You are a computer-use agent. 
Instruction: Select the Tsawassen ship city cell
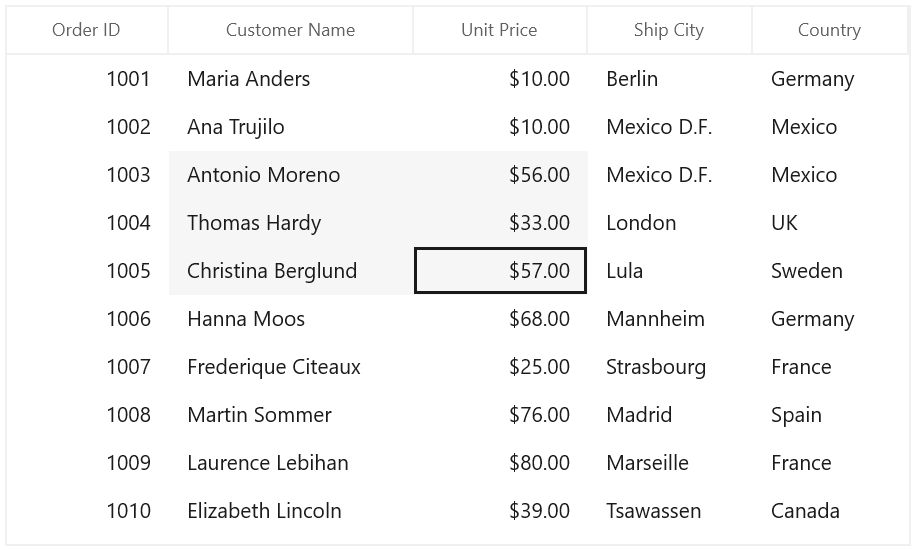pos(669,510)
